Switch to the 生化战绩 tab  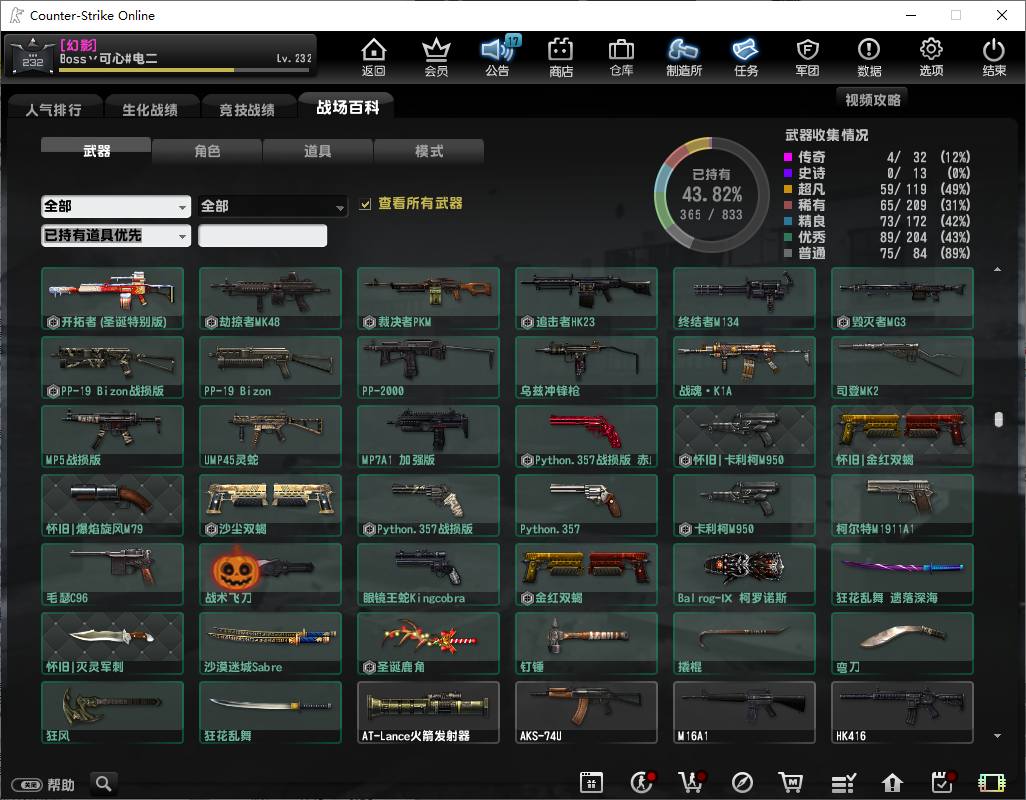point(150,109)
